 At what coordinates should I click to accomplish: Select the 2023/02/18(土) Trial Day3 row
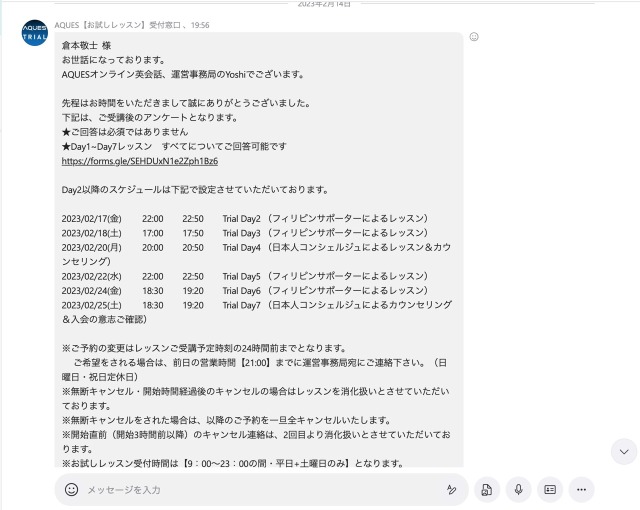[x=244, y=233]
